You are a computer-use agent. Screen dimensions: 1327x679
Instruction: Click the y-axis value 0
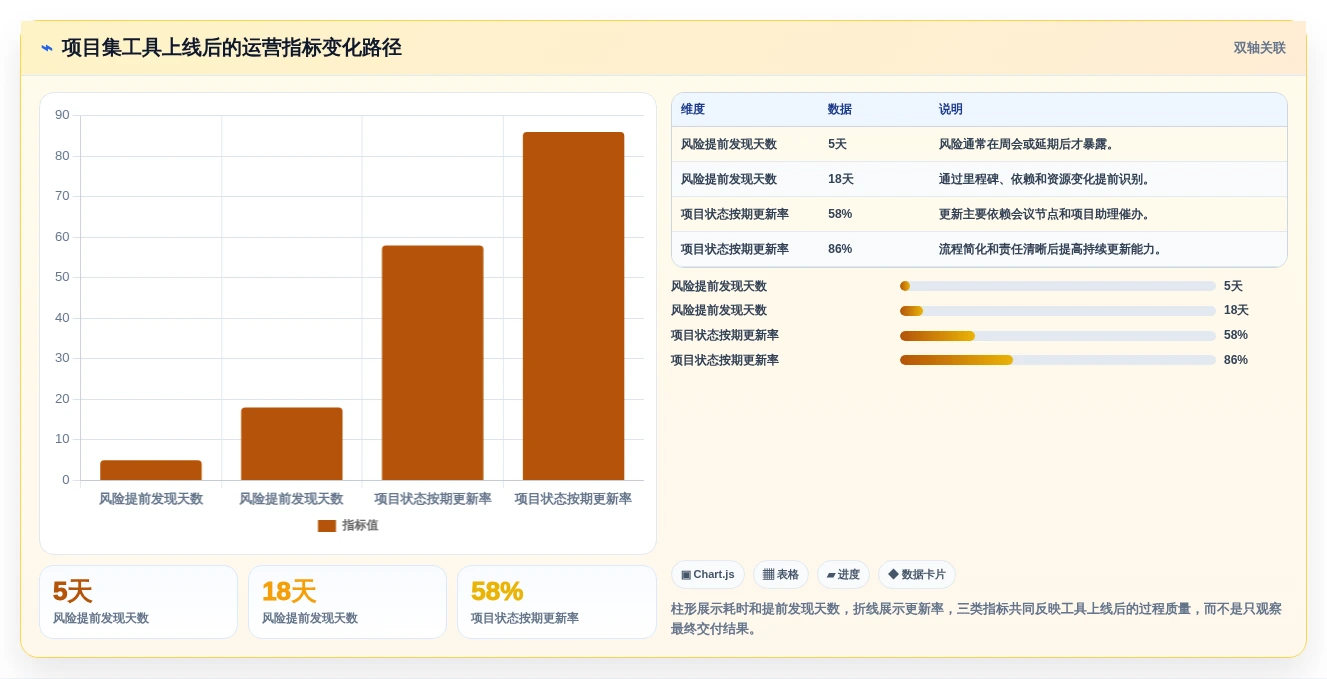(66, 480)
